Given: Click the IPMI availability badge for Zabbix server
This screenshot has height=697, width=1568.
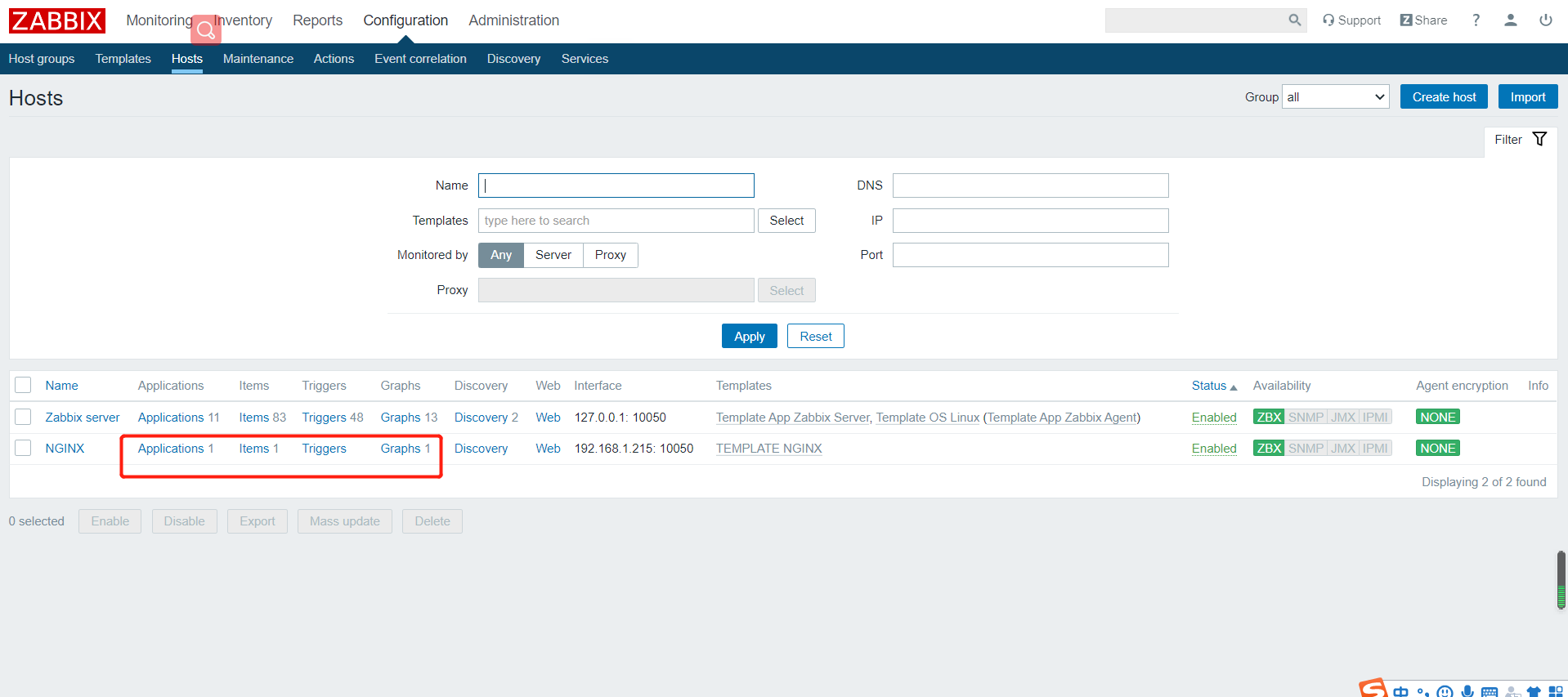Looking at the screenshot, I should point(1375,418).
